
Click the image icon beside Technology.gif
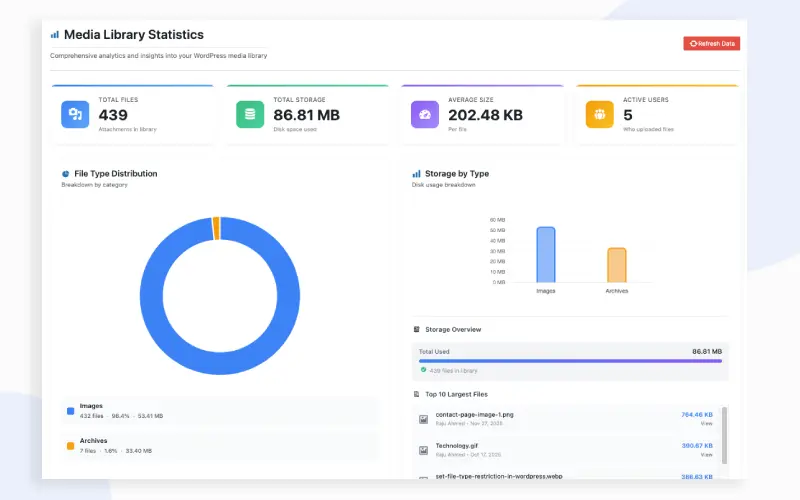[x=424, y=449]
